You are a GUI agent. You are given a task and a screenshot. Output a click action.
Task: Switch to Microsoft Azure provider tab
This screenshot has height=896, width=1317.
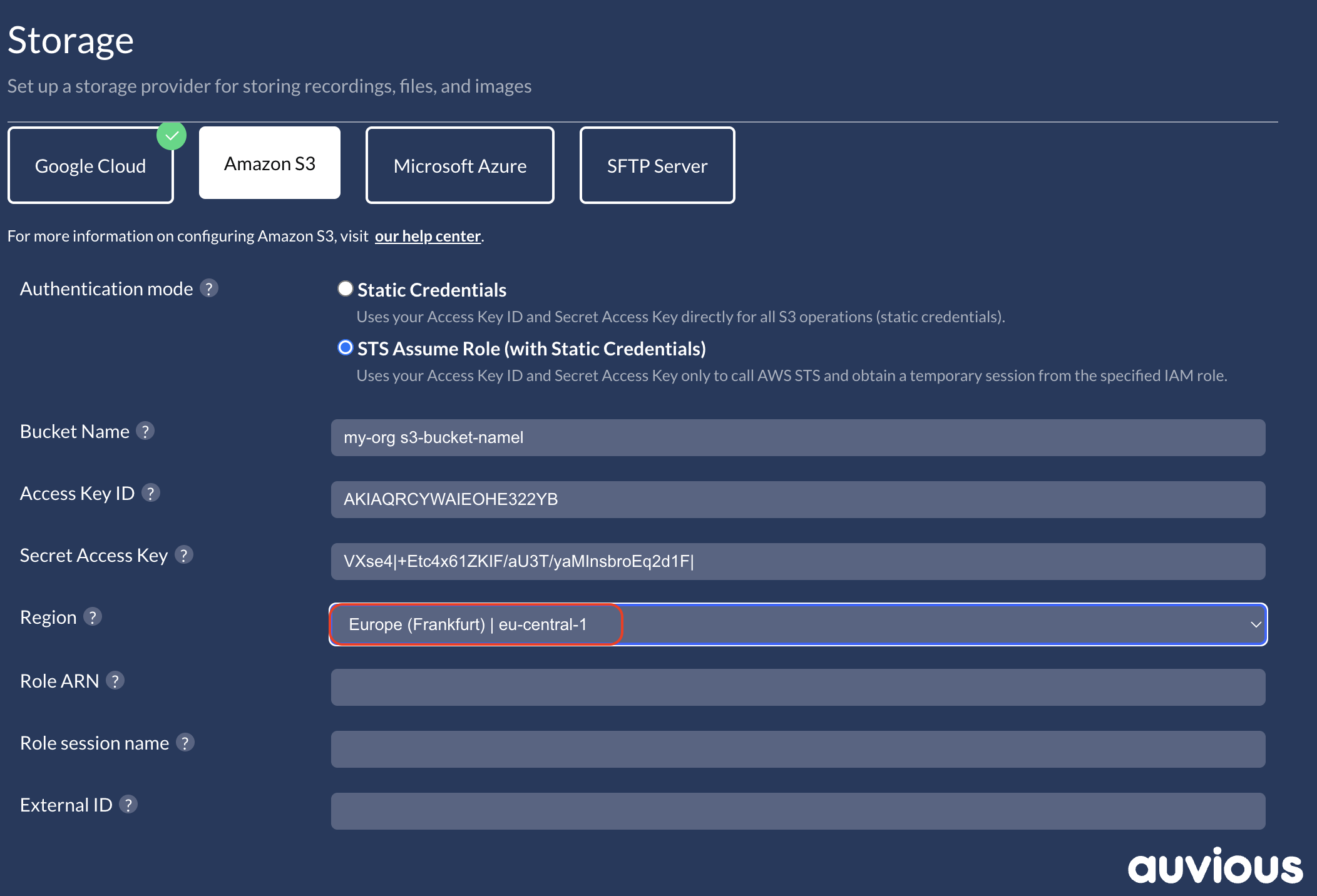tap(459, 166)
